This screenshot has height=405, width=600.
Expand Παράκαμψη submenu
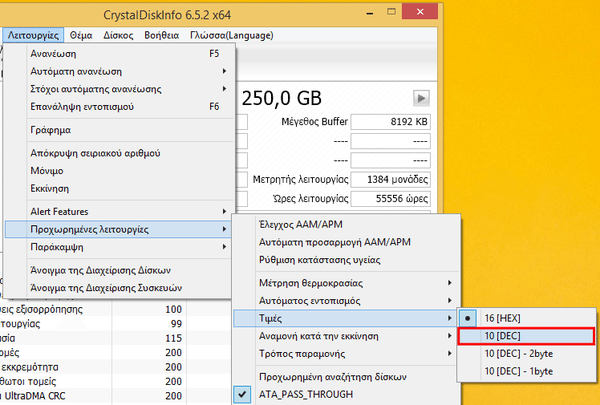(x=119, y=247)
